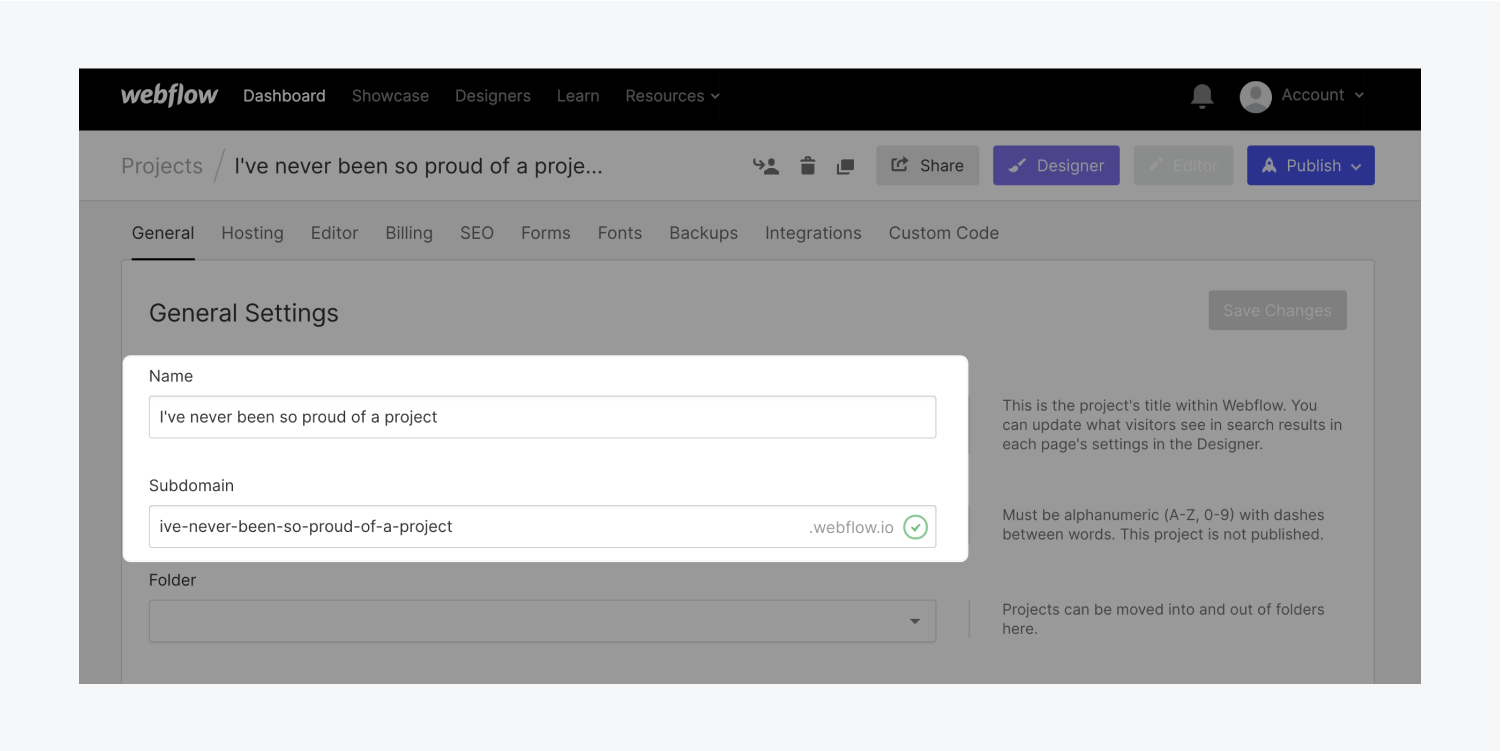
Task: Switch to the Hosting tab
Action: pyautogui.click(x=252, y=233)
